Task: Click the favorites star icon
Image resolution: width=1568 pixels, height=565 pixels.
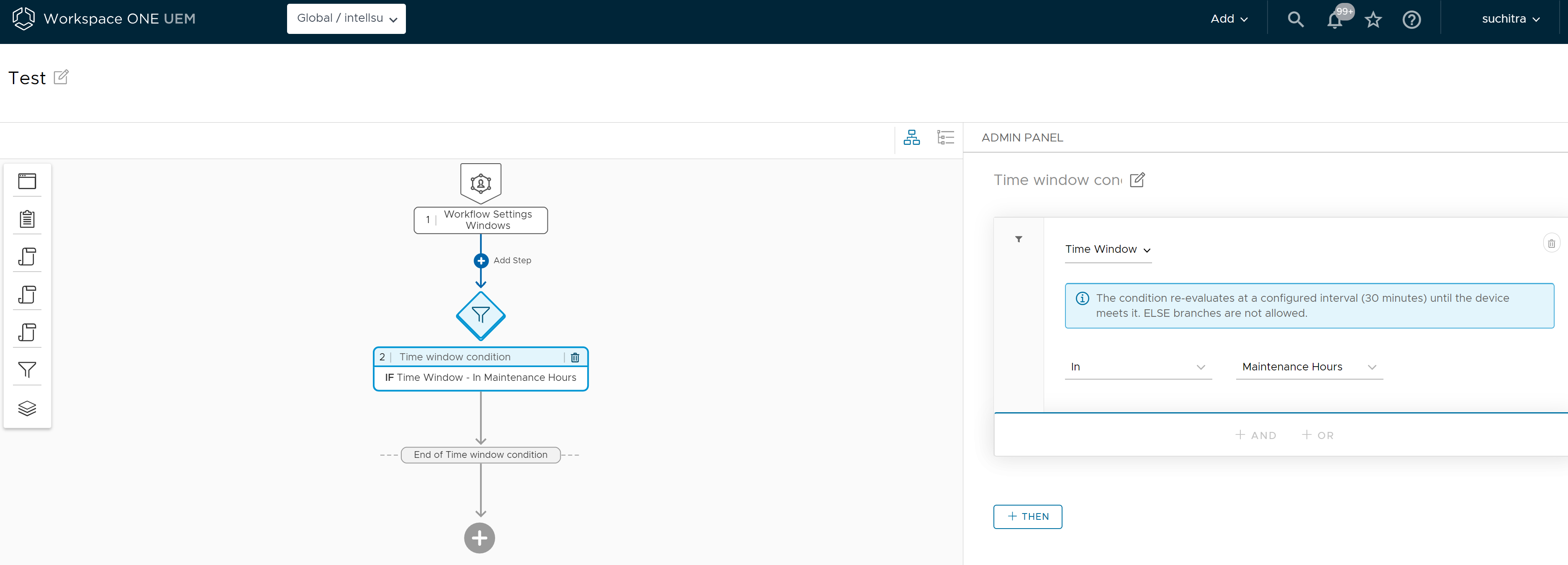Action: tap(1373, 20)
